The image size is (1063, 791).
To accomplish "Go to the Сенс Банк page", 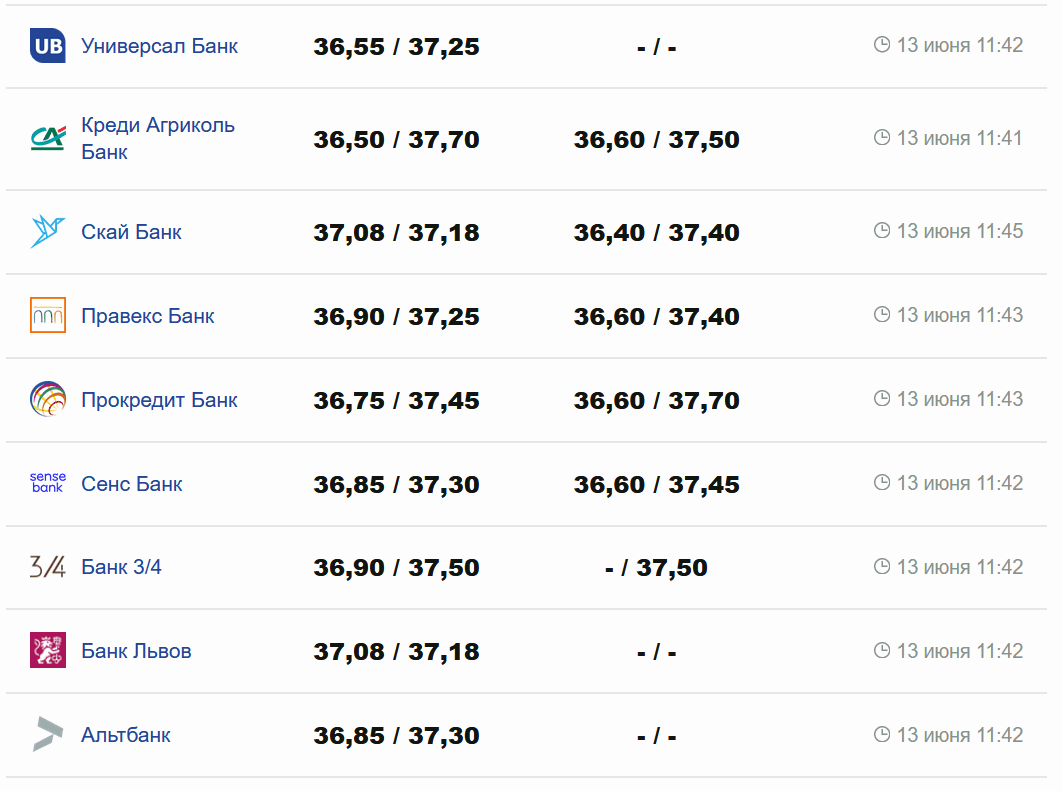I will (x=131, y=484).
